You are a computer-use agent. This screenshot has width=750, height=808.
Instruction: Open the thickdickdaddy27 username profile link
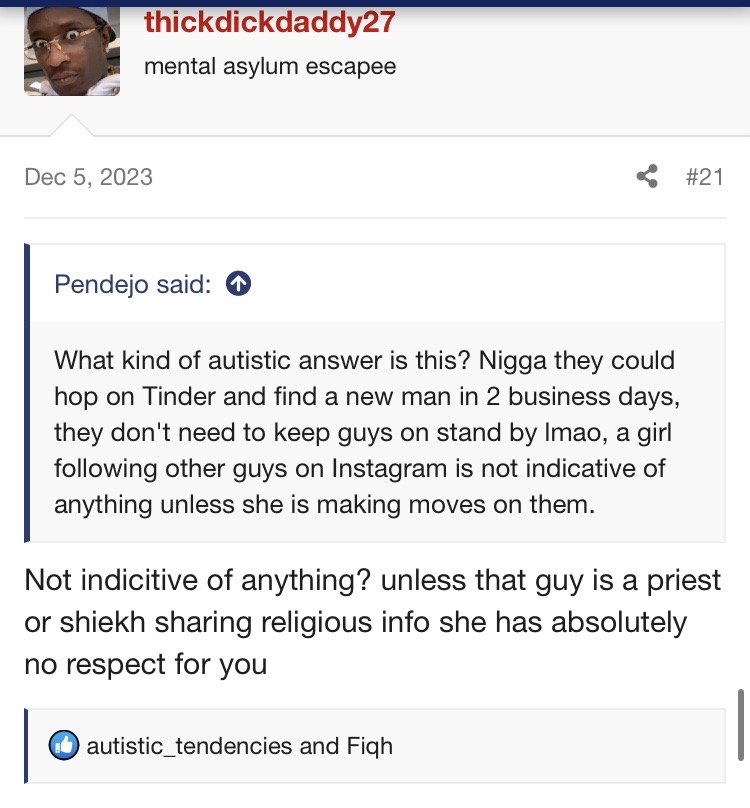[x=269, y=22]
